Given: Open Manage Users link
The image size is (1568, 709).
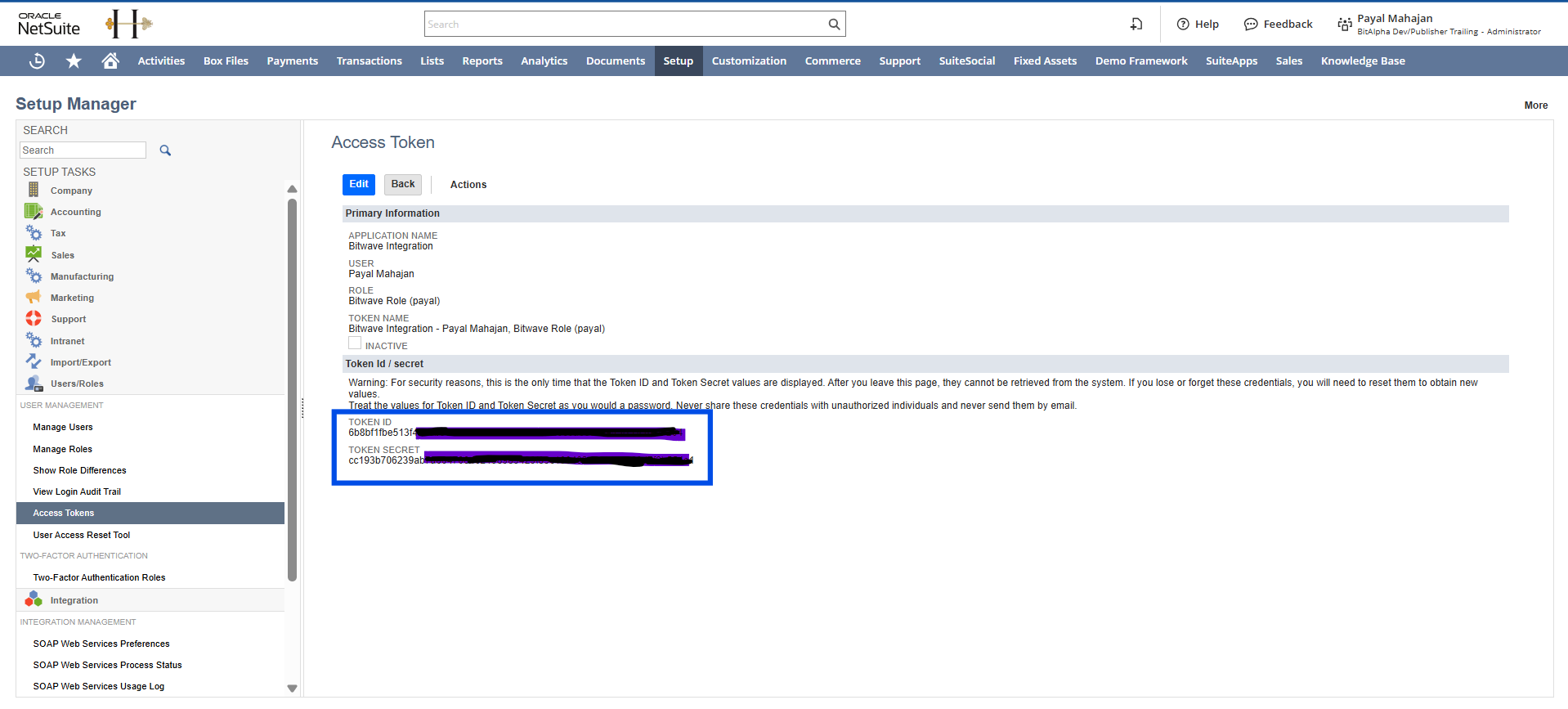Looking at the screenshot, I should (63, 427).
